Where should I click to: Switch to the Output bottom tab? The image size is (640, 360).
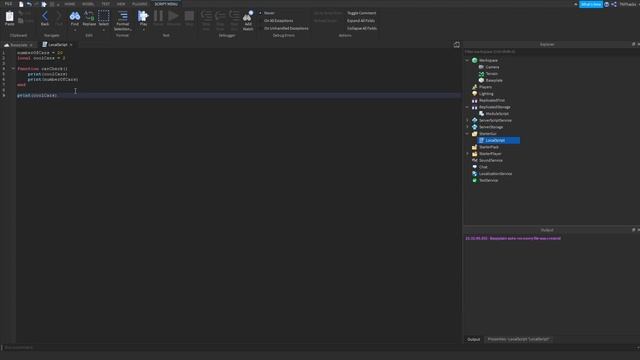click(x=473, y=340)
